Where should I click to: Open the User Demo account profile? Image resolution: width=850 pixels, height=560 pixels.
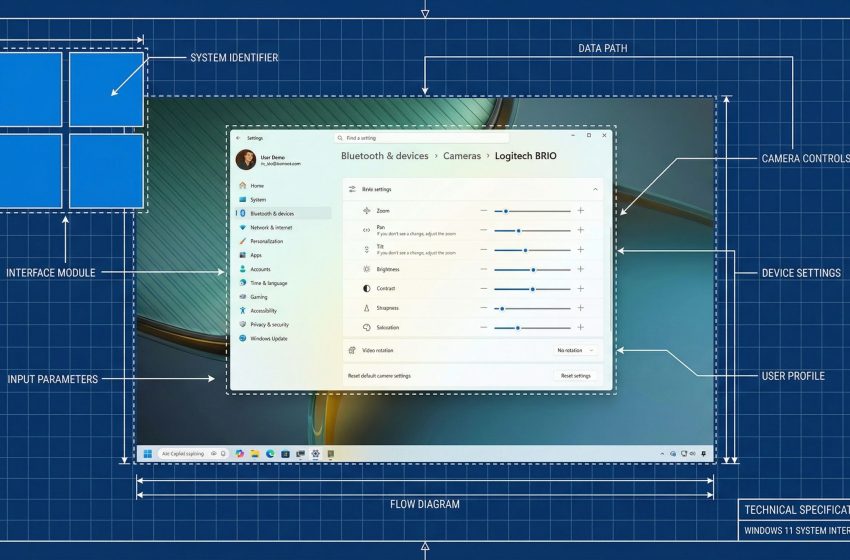pyautogui.click(x=268, y=160)
